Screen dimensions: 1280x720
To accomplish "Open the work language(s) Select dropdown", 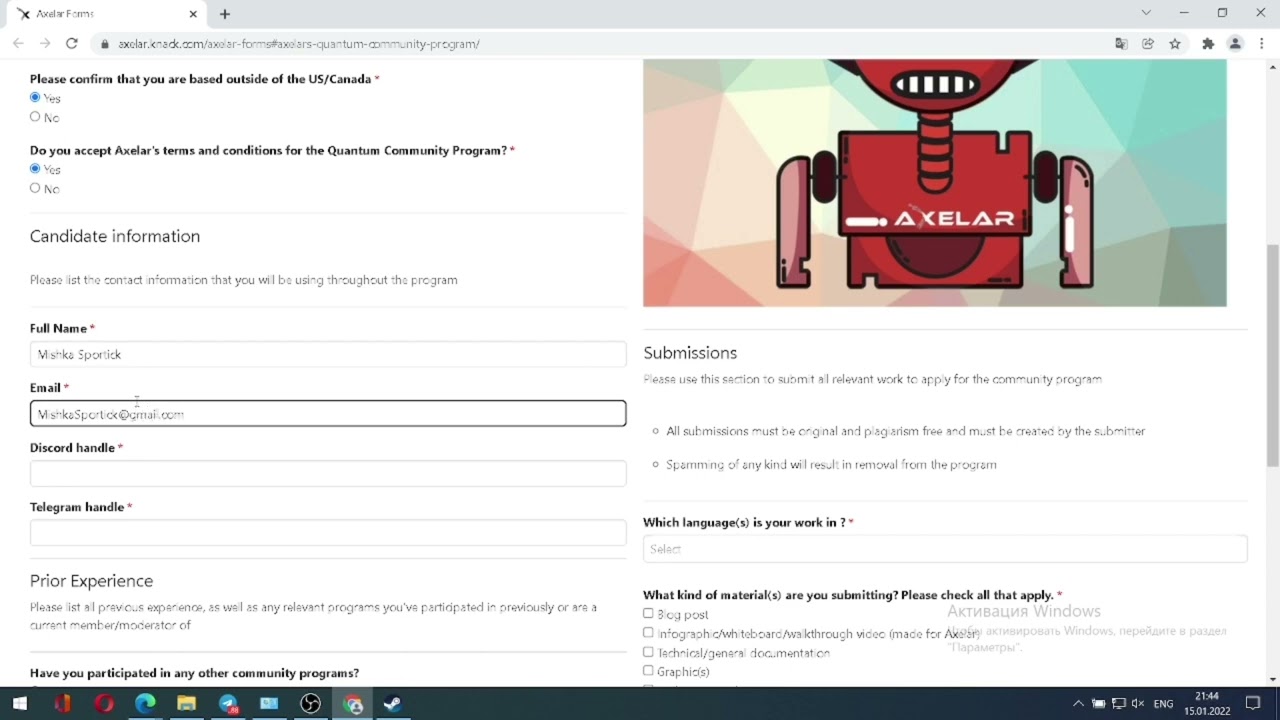I will [x=945, y=548].
